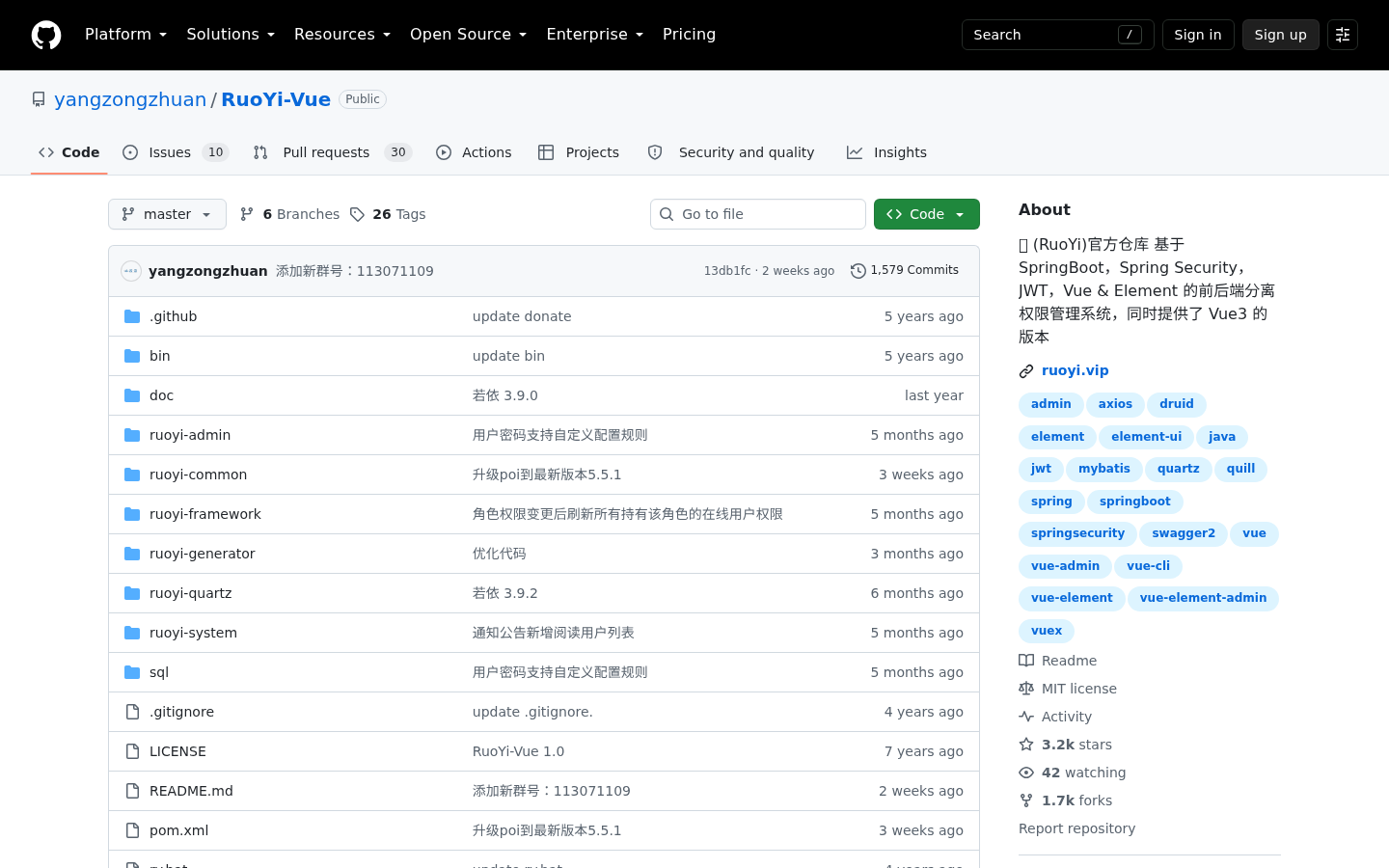Select the swagger2 topic tag
Screen dimensions: 1389x868
(x=1184, y=533)
